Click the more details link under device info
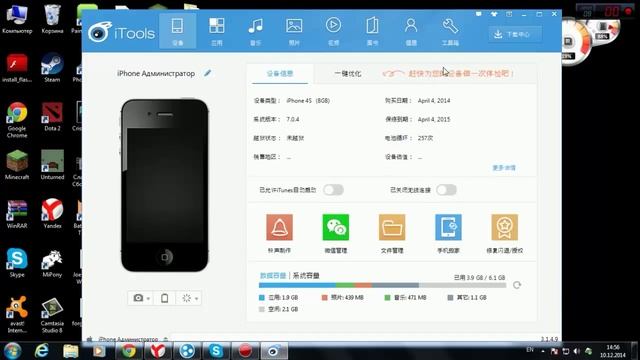The height and width of the screenshot is (360, 640). click(504, 168)
